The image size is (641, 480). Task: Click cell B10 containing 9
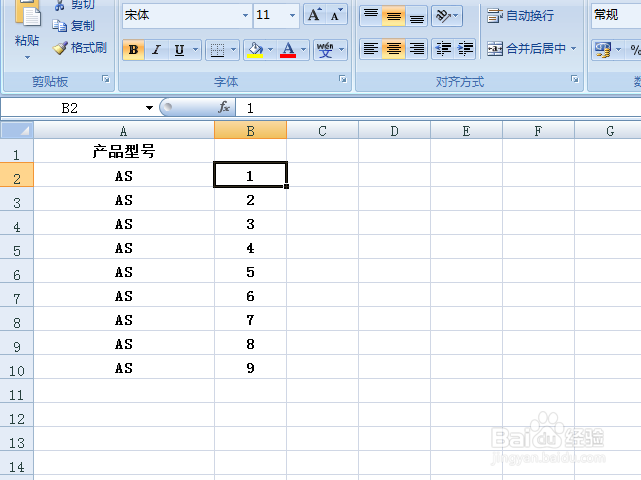click(x=250, y=367)
